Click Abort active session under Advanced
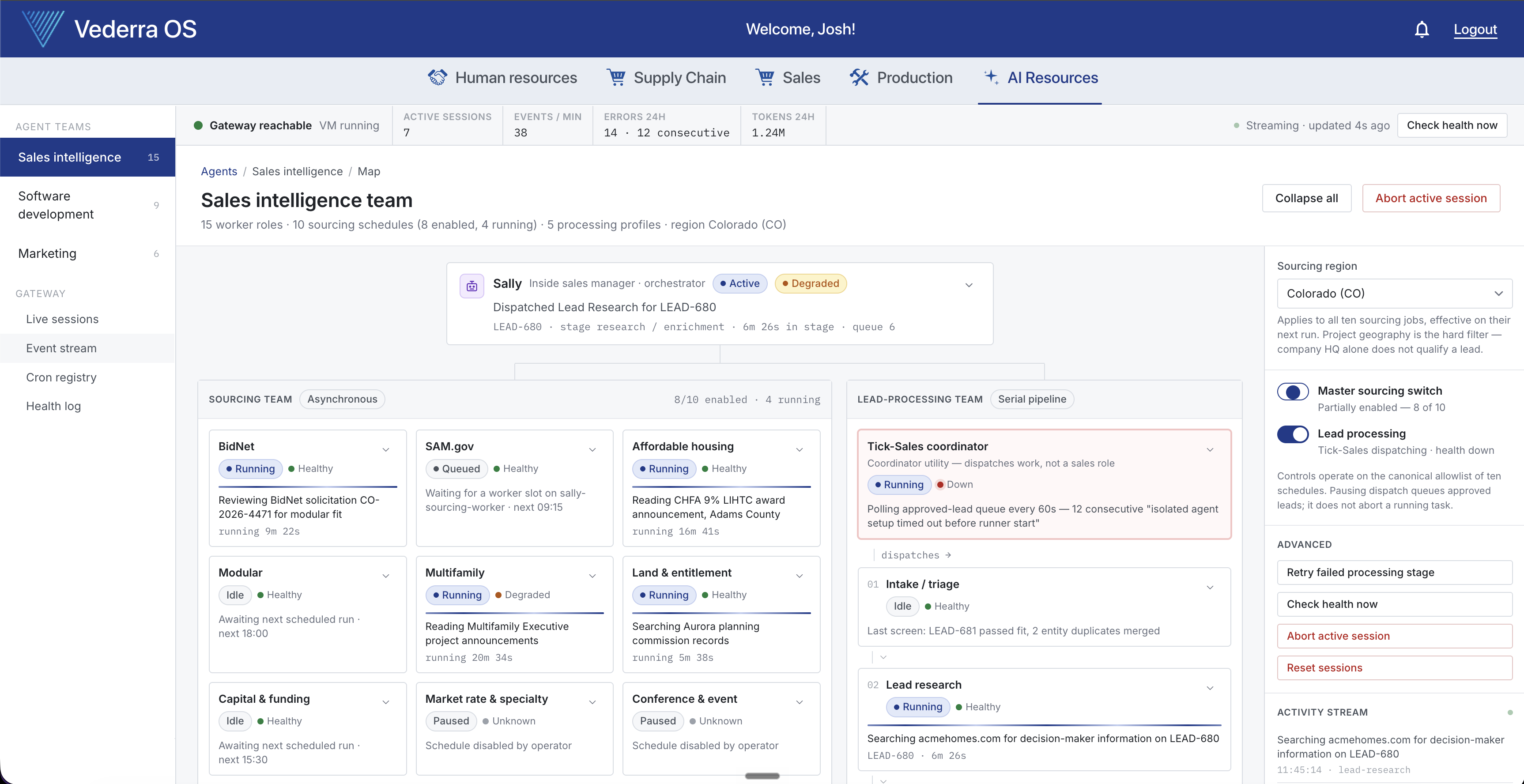1524x784 pixels. [x=1394, y=637]
